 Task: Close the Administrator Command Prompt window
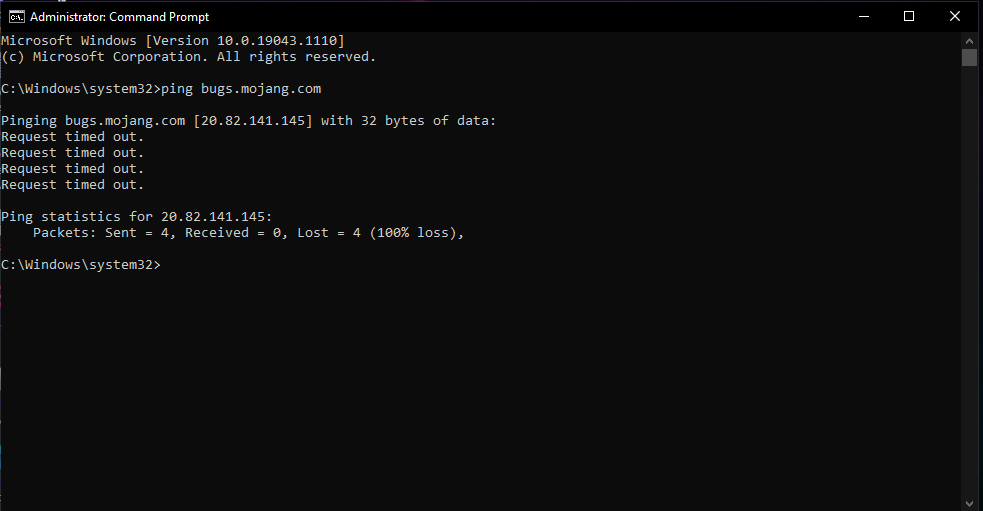point(955,16)
